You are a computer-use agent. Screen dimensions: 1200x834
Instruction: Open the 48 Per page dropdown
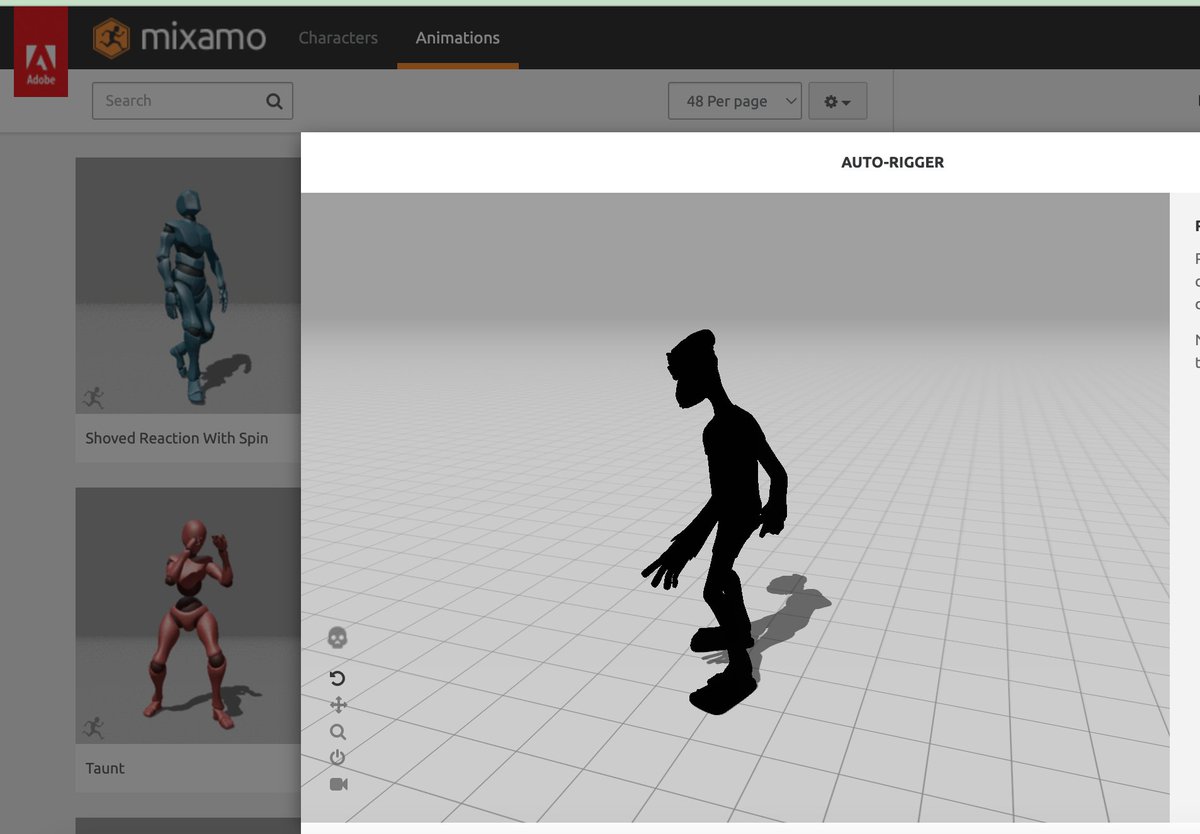pyautogui.click(x=735, y=101)
